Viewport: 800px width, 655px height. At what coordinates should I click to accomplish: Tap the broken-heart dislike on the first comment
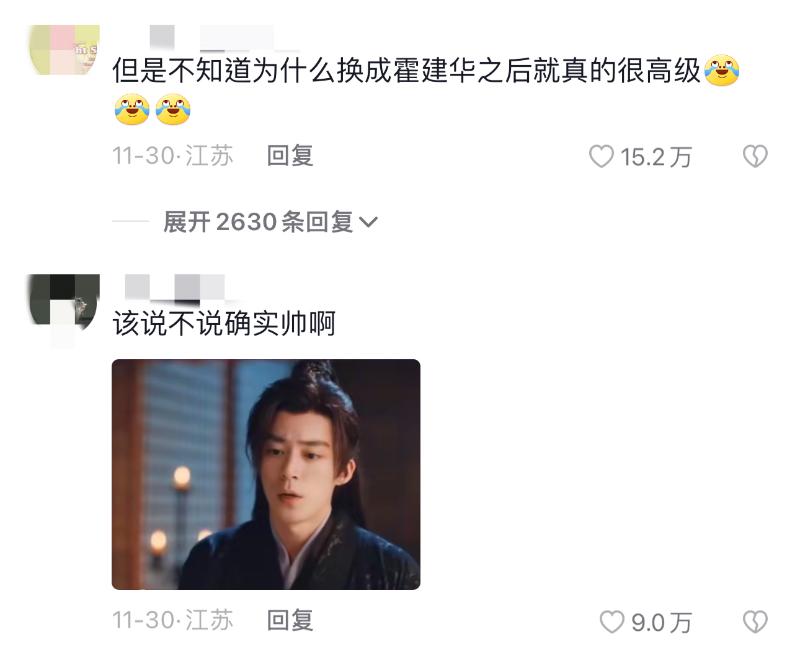coord(755,156)
